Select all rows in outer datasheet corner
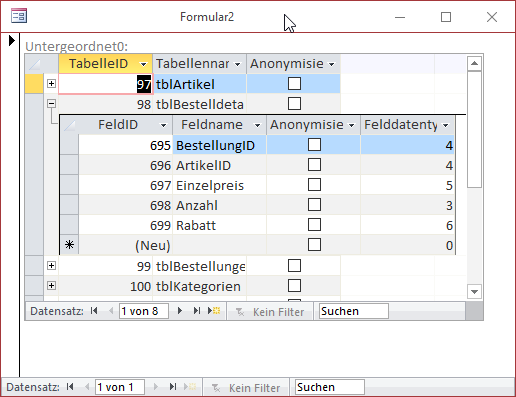Image resolution: width=516 pixels, height=397 pixels. pos(34,64)
